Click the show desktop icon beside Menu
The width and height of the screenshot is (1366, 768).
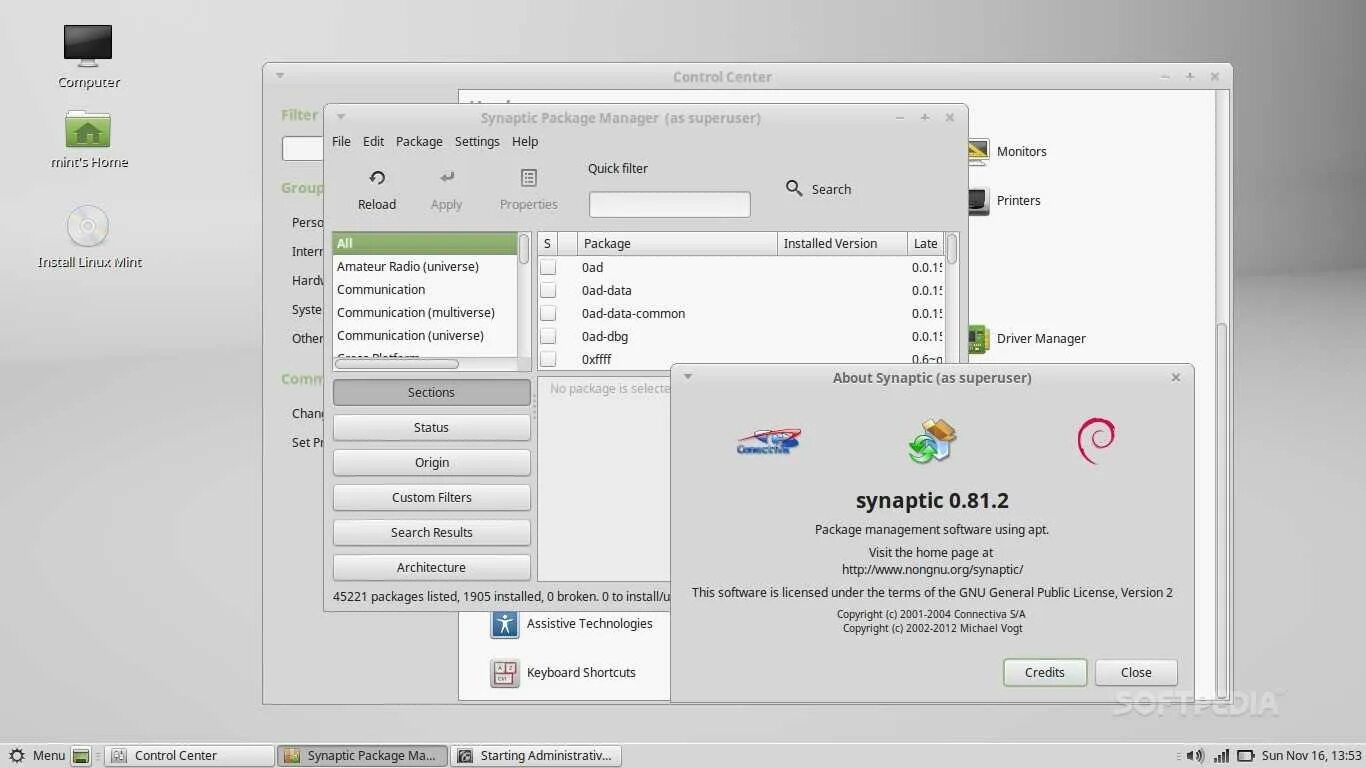click(82, 756)
